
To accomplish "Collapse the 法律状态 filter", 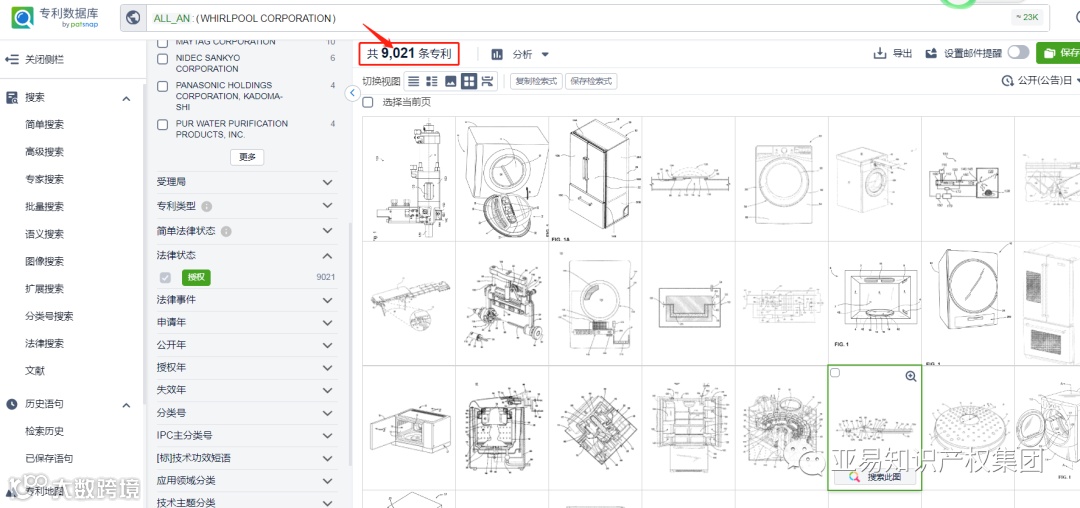I will tap(328, 255).
